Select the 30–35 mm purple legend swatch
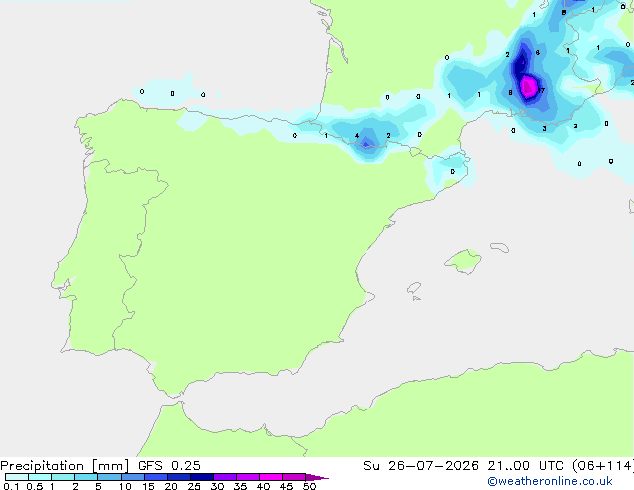This screenshot has width=634, height=490. tap(224, 477)
